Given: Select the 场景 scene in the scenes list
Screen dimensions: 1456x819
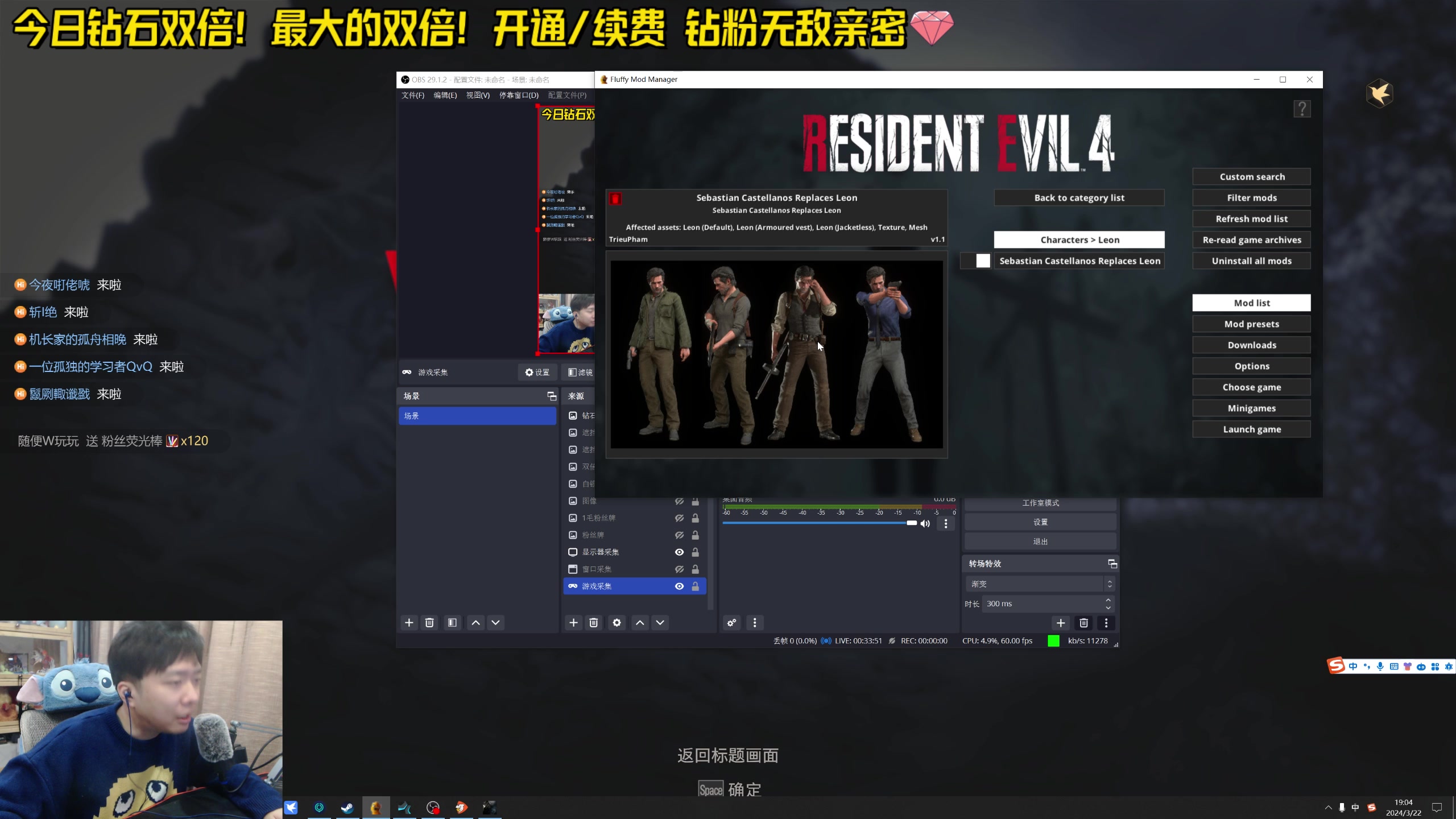Looking at the screenshot, I should [x=478, y=416].
